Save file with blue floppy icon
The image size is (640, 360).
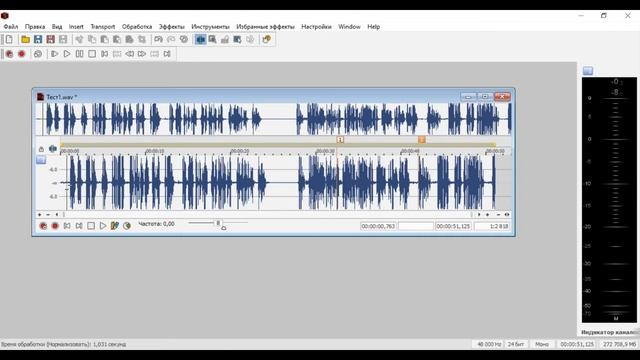click(38, 40)
